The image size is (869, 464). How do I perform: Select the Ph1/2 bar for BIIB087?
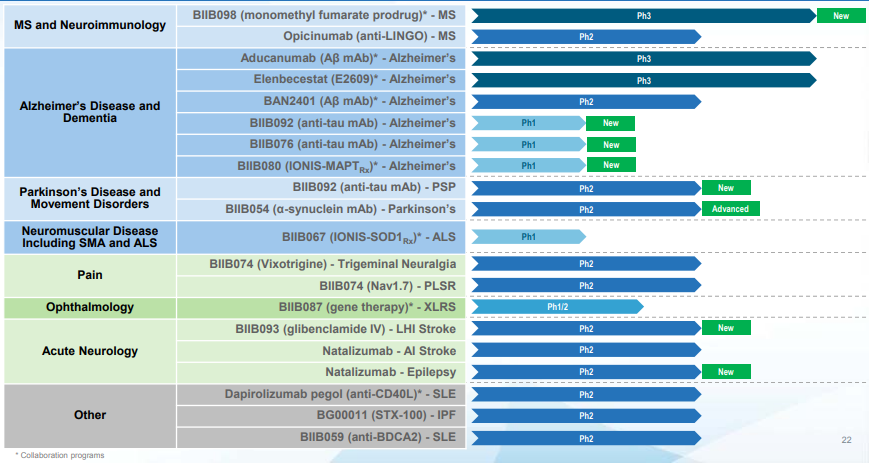[557, 307]
